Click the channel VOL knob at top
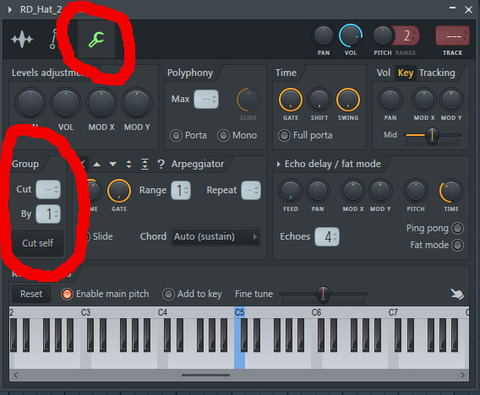Image resolution: width=480 pixels, height=395 pixels. click(350, 36)
